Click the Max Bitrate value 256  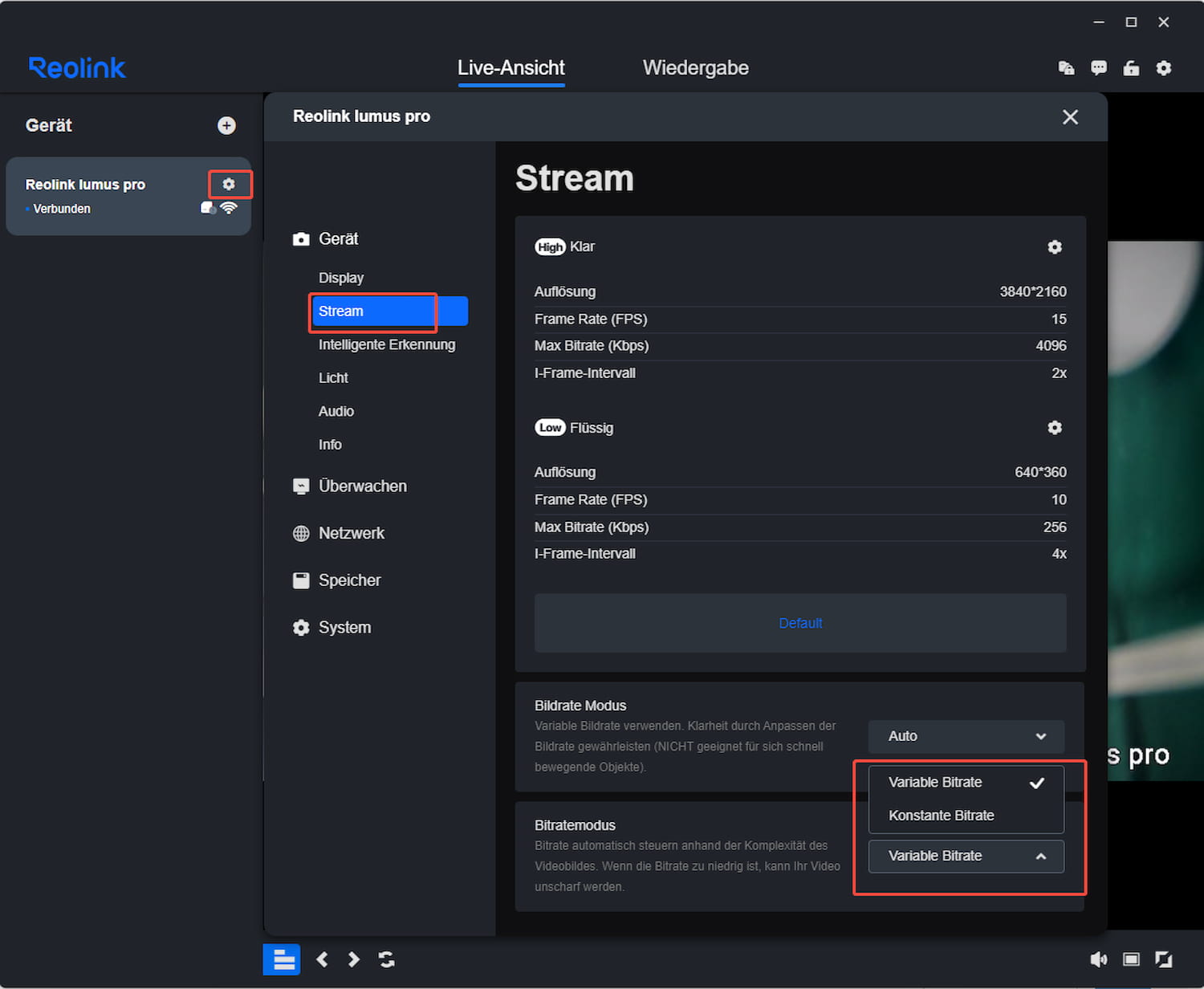click(1055, 527)
